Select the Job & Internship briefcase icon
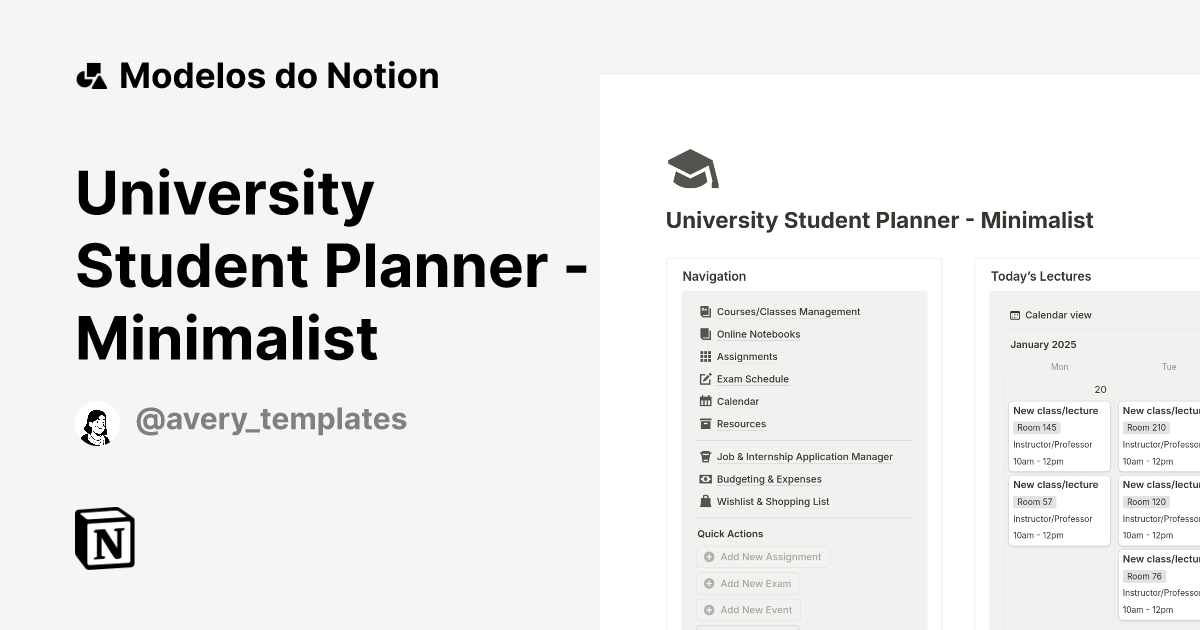The image size is (1200, 630). pos(704,456)
